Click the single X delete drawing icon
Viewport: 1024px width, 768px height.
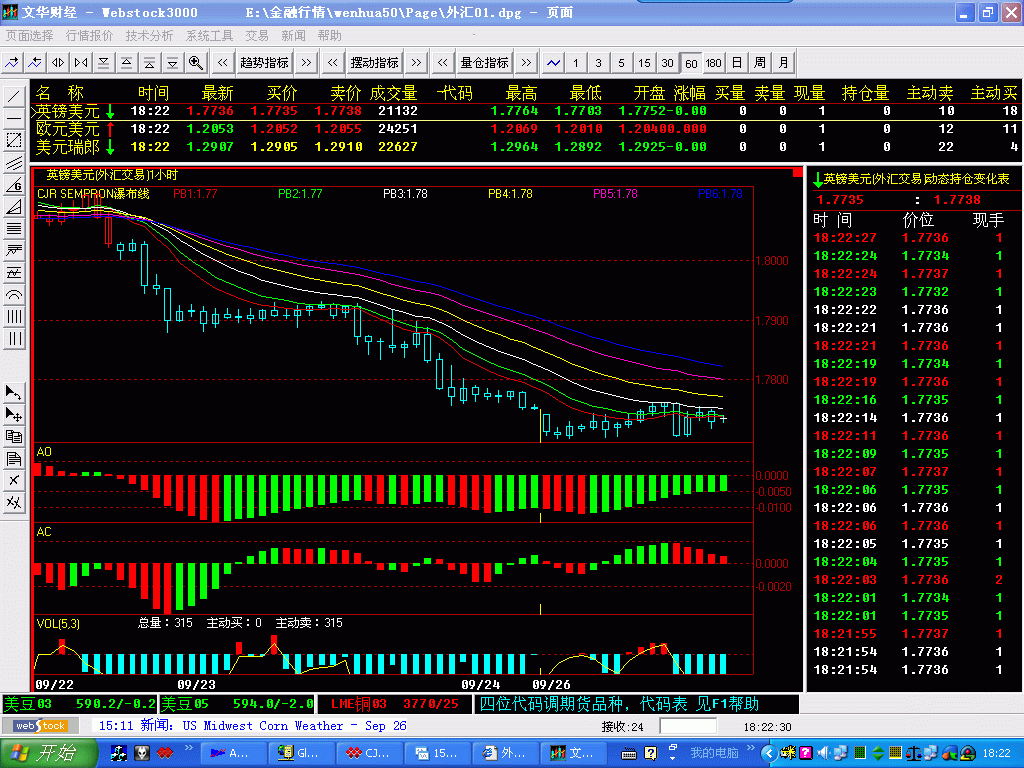click(14, 481)
